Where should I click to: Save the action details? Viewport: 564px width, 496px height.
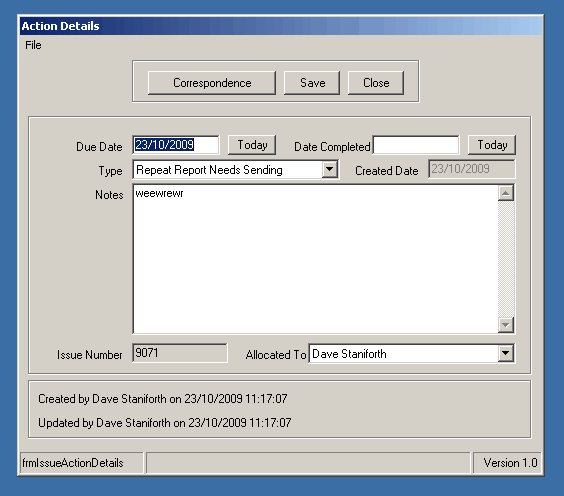(312, 83)
